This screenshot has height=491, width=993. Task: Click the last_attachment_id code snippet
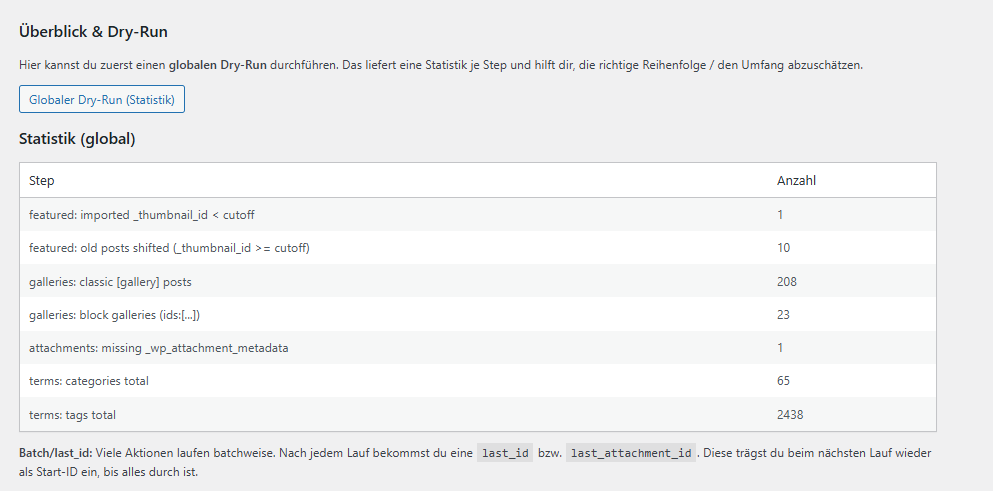pos(631,453)
